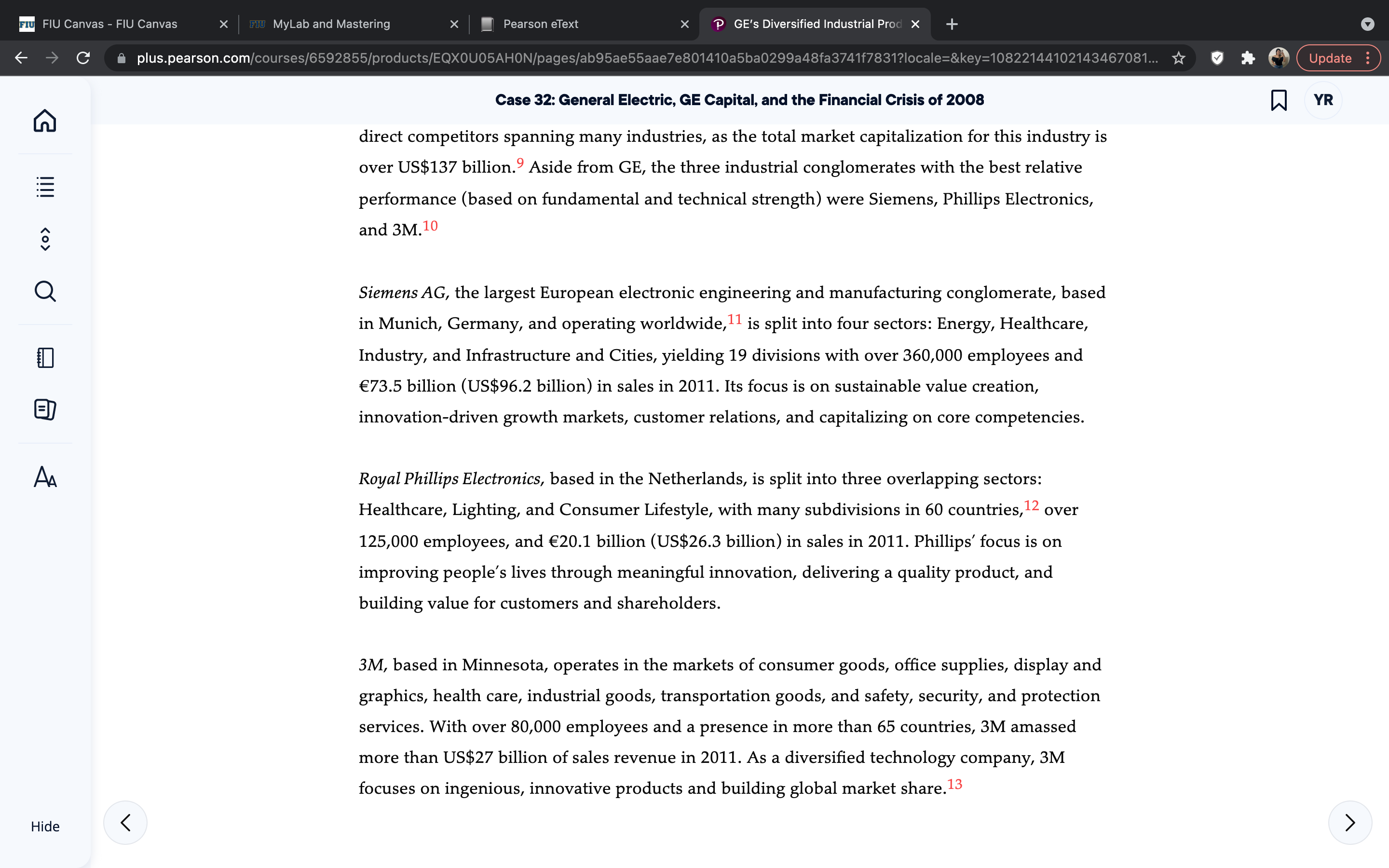Open the eText home icon
Screen dimensions: 1389x868
coord(45,121)
